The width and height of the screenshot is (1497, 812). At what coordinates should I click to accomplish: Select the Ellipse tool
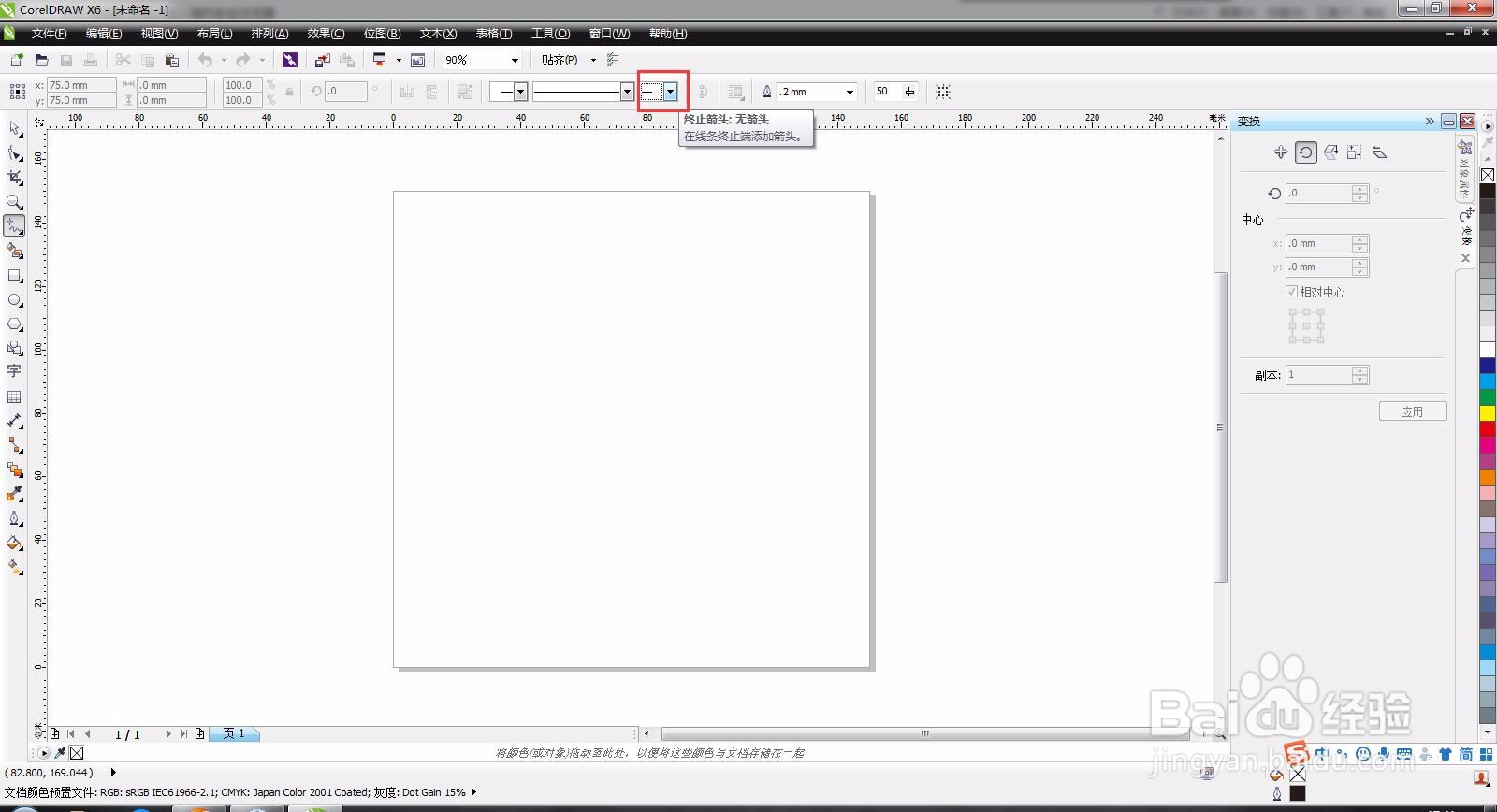(14, 300)
